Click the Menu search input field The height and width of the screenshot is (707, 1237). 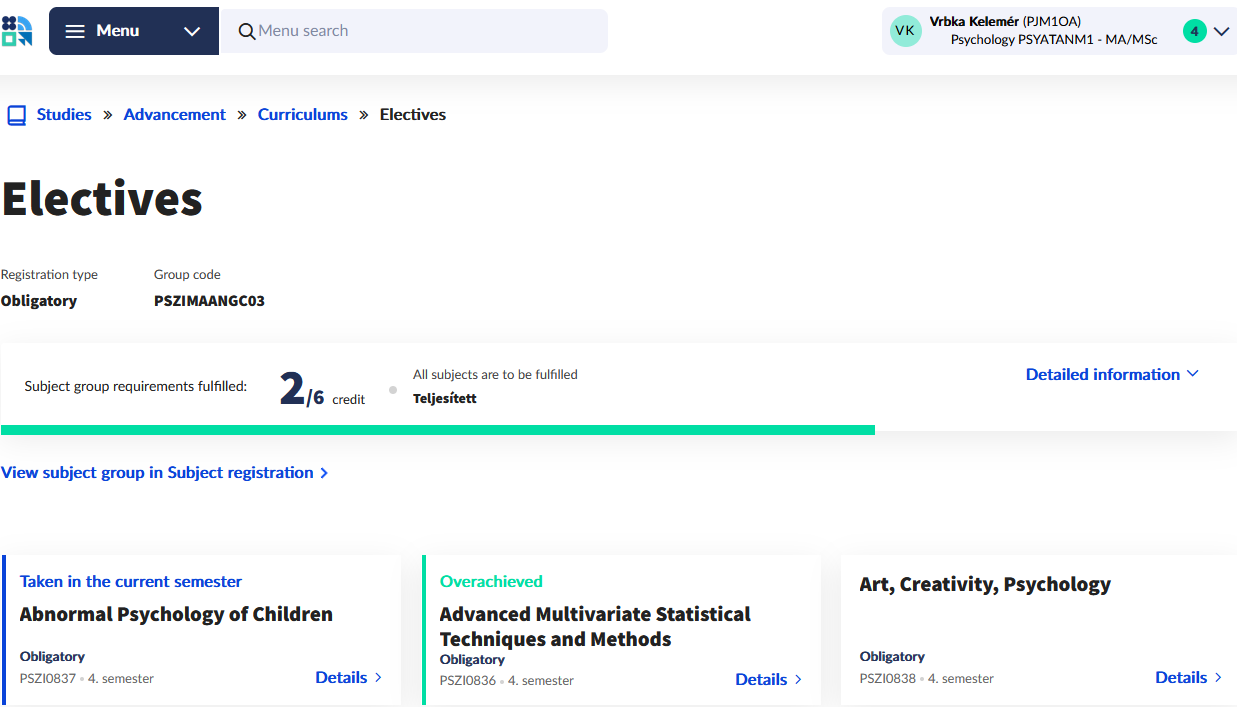[425, 31]
